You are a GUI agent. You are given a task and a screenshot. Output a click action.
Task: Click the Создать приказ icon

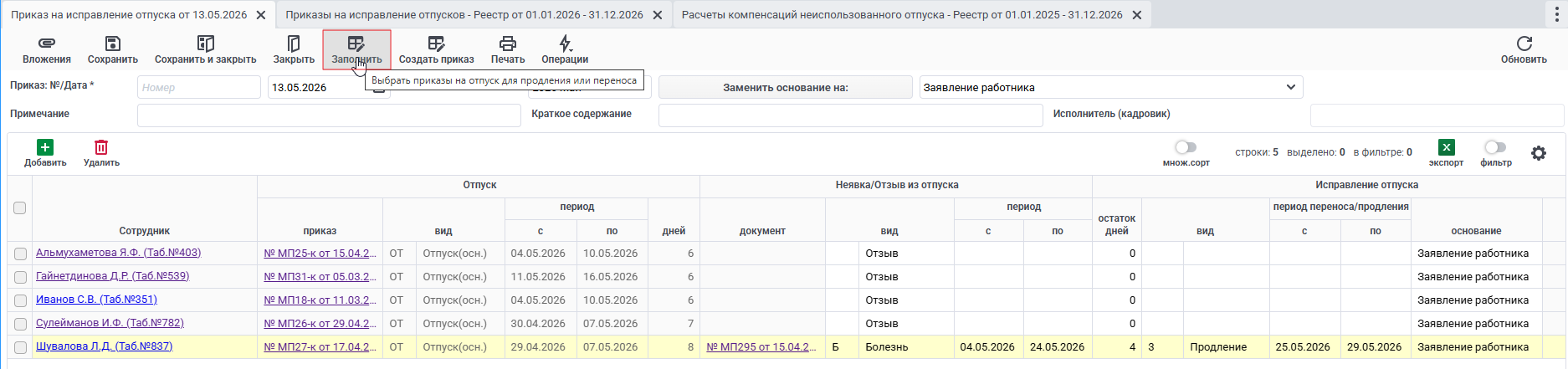click(436, 44)
